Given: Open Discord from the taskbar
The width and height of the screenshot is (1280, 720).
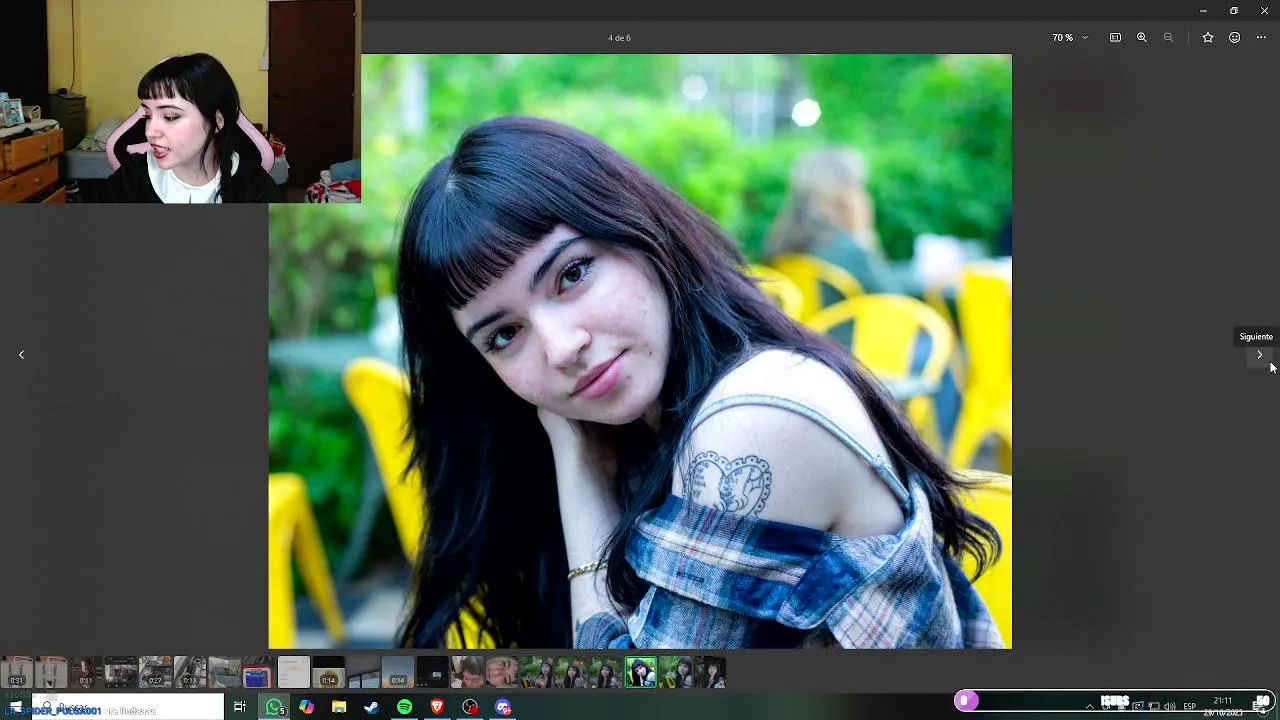Looking at the screenshot, I should point(503,707).
